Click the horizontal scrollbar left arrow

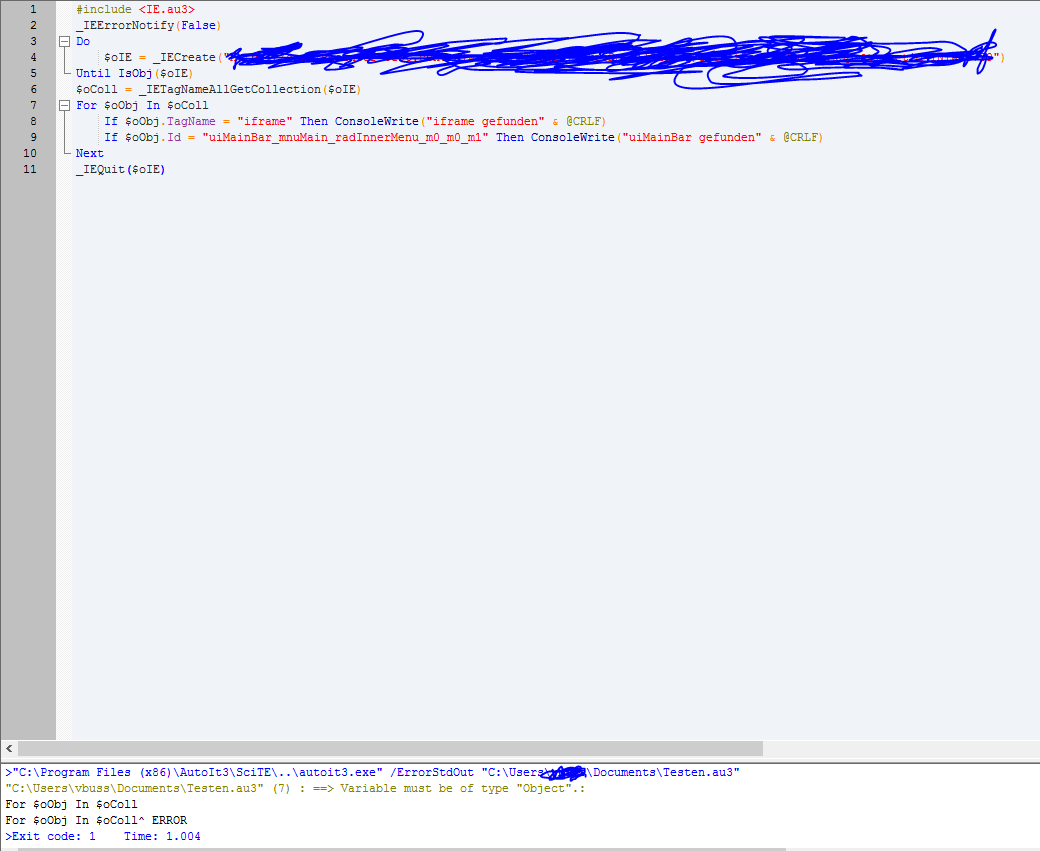[9, 748]
